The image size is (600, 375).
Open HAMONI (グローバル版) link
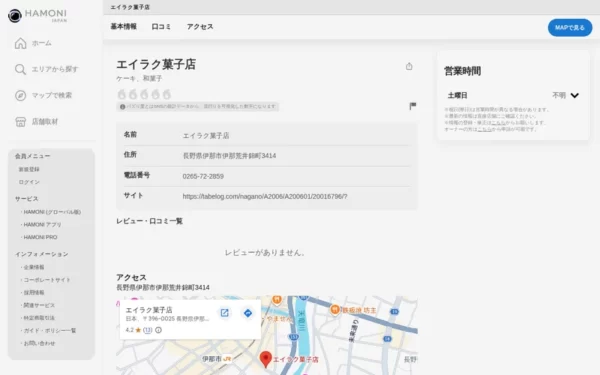[52, 212]
